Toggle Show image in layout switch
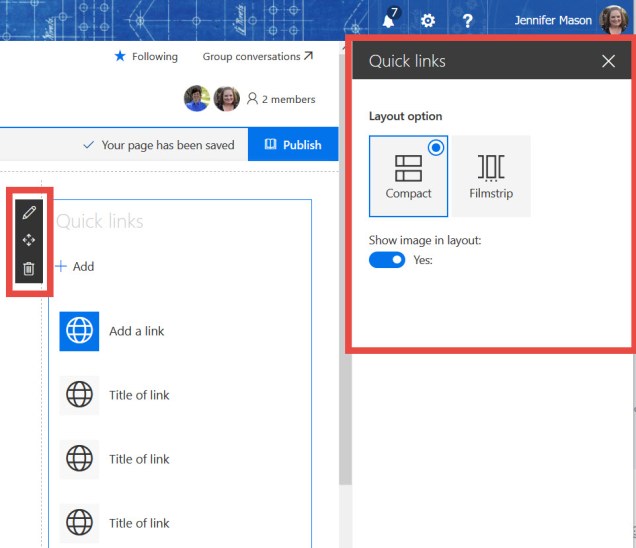636x548 pixels. click(x=387, y=260)
